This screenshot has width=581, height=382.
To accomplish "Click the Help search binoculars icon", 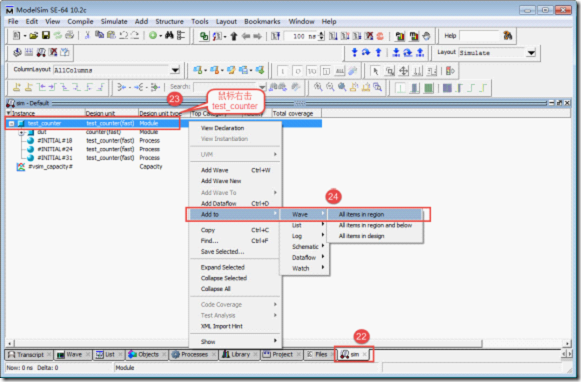I will pos(508,36).
